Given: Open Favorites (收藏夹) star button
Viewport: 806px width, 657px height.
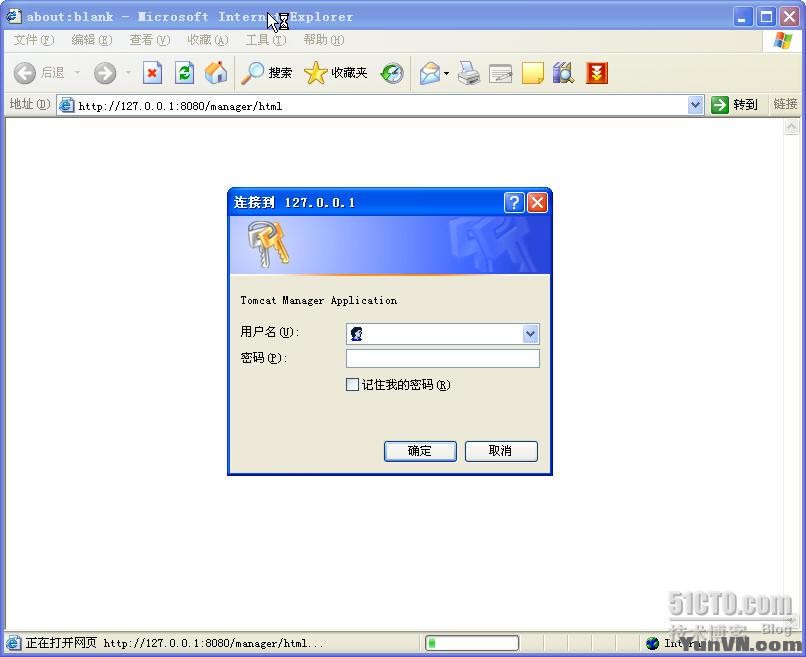Looking at the screenshot, I should coord(336,73).
